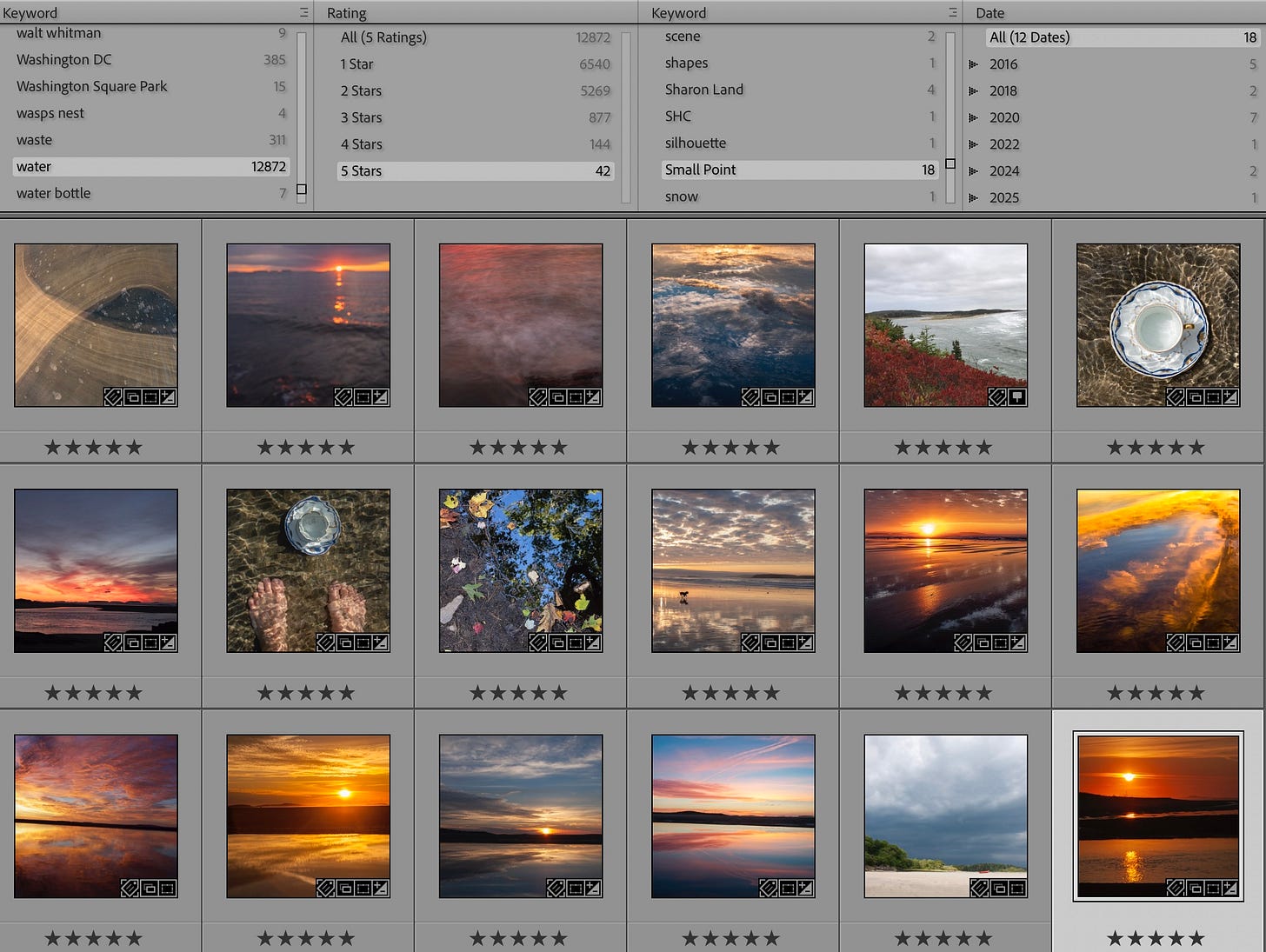The image size is (1266, 952).
Task: Click keyword badge on orange wet-beach sunset photo
Action: coord(963,643)
